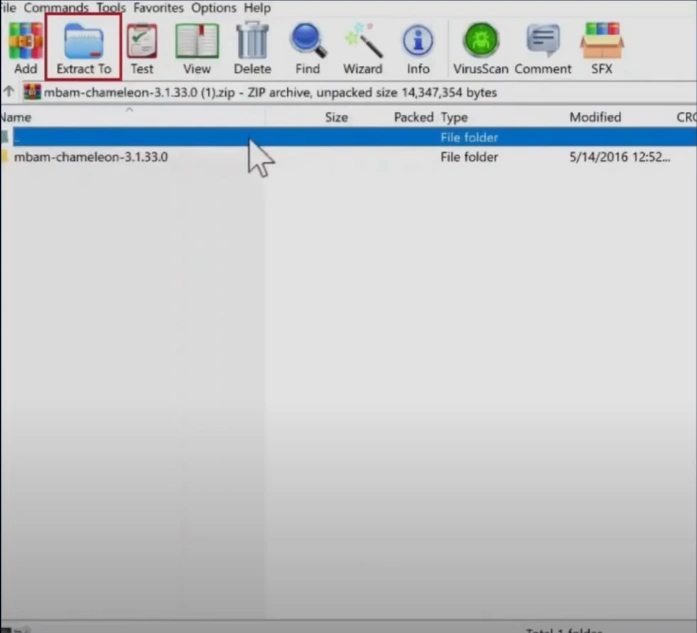Screen dimensions: 697x633
Task: Click the parent folder icon in selected row
Action: pos(4,137)
